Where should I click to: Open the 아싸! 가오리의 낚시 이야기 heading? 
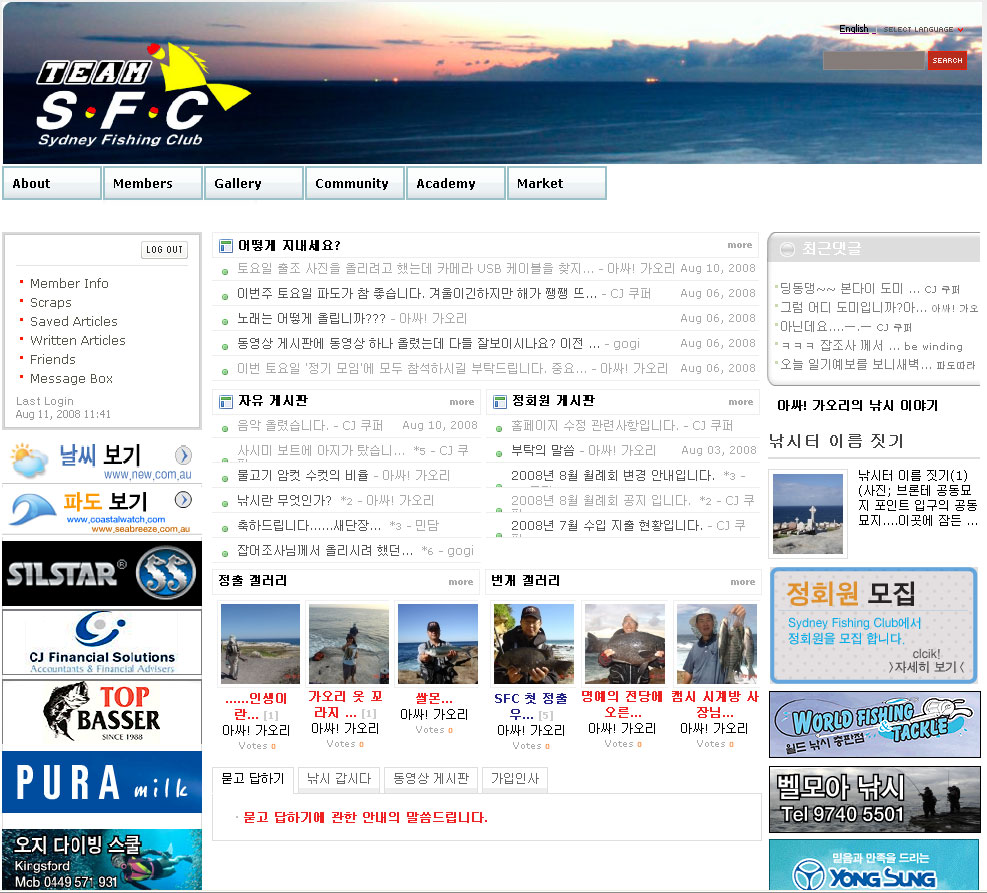coord(857,405)
